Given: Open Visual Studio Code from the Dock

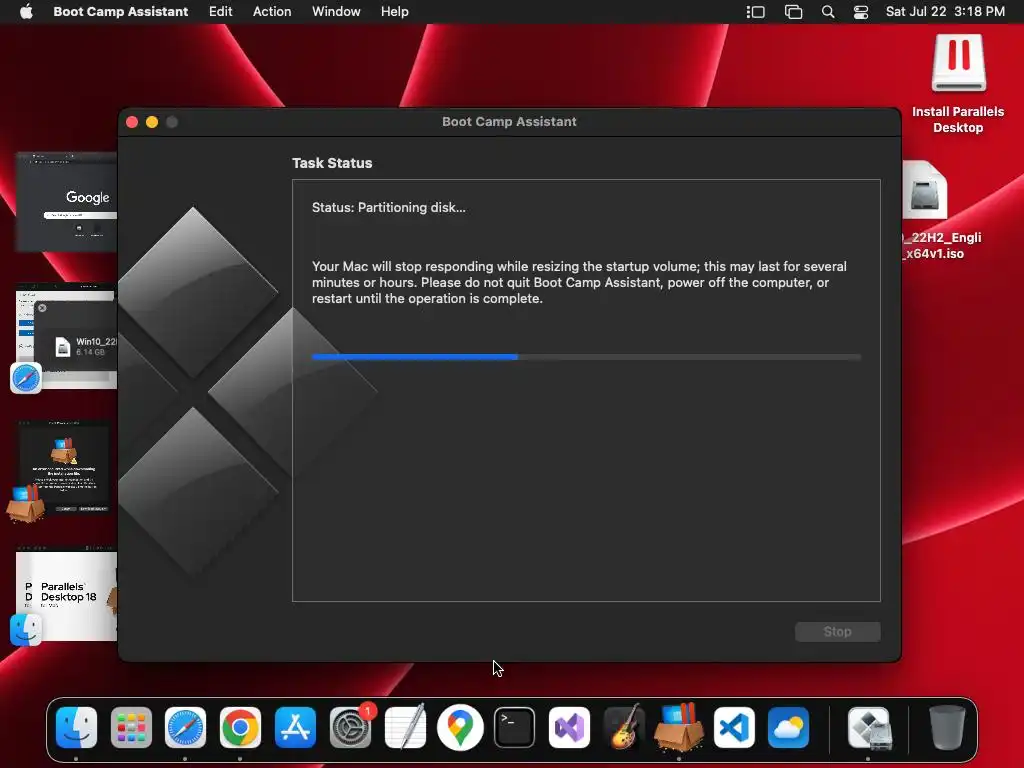Looking at the screenshot, I should [734, 728].
